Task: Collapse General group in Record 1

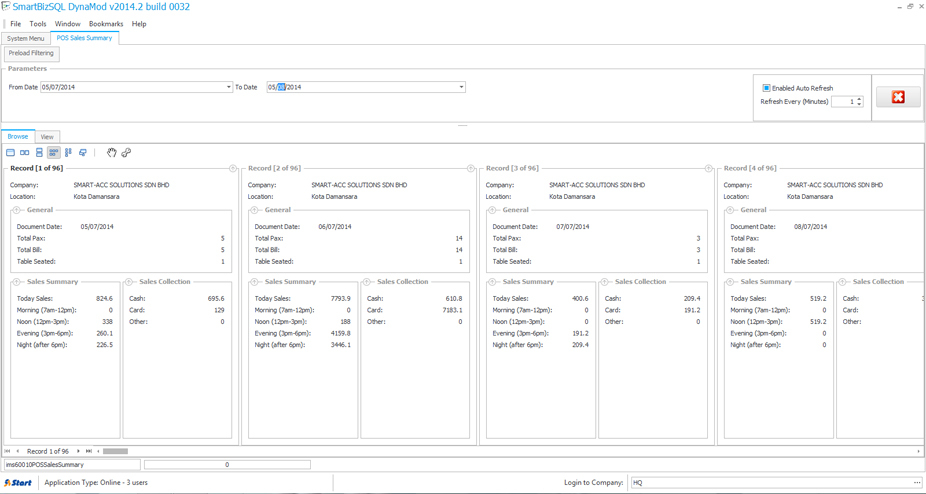Action: (x=17, y=210)
